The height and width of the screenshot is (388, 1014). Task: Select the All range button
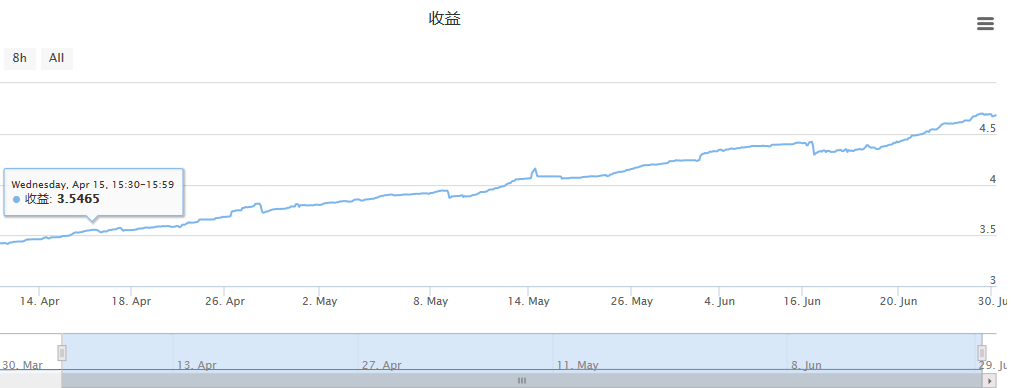(x=57, y=58)
